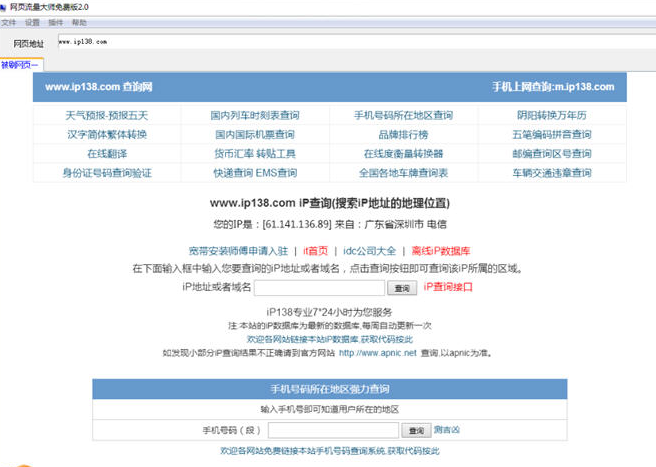Open the 文件 menu

click(x=8, y=22)
